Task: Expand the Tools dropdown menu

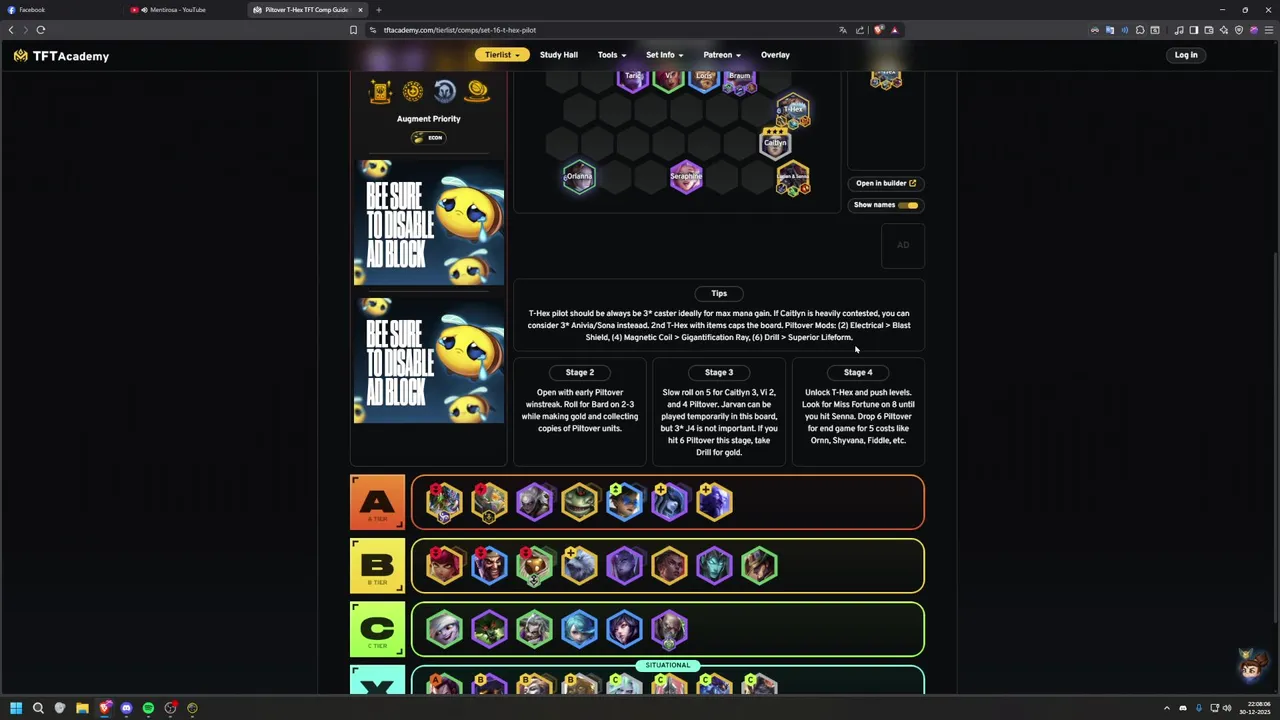Action: pos(612,55)
